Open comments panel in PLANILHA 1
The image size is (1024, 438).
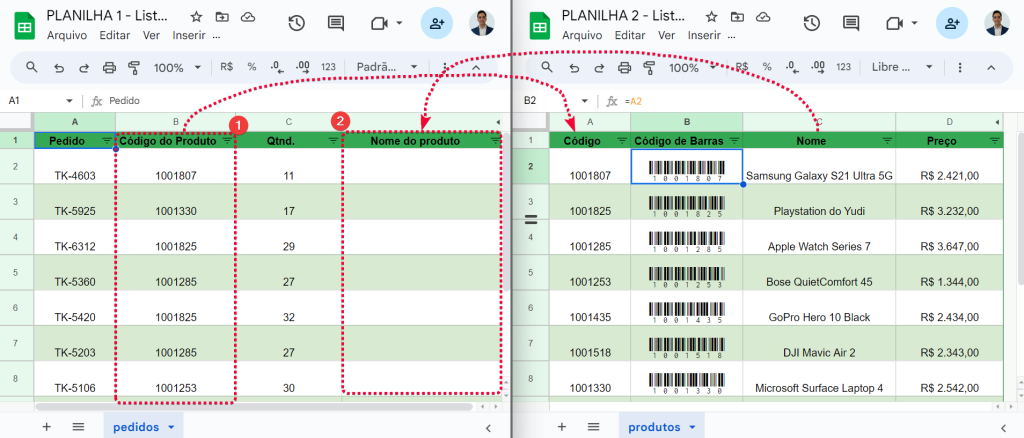tap(336, 24)
